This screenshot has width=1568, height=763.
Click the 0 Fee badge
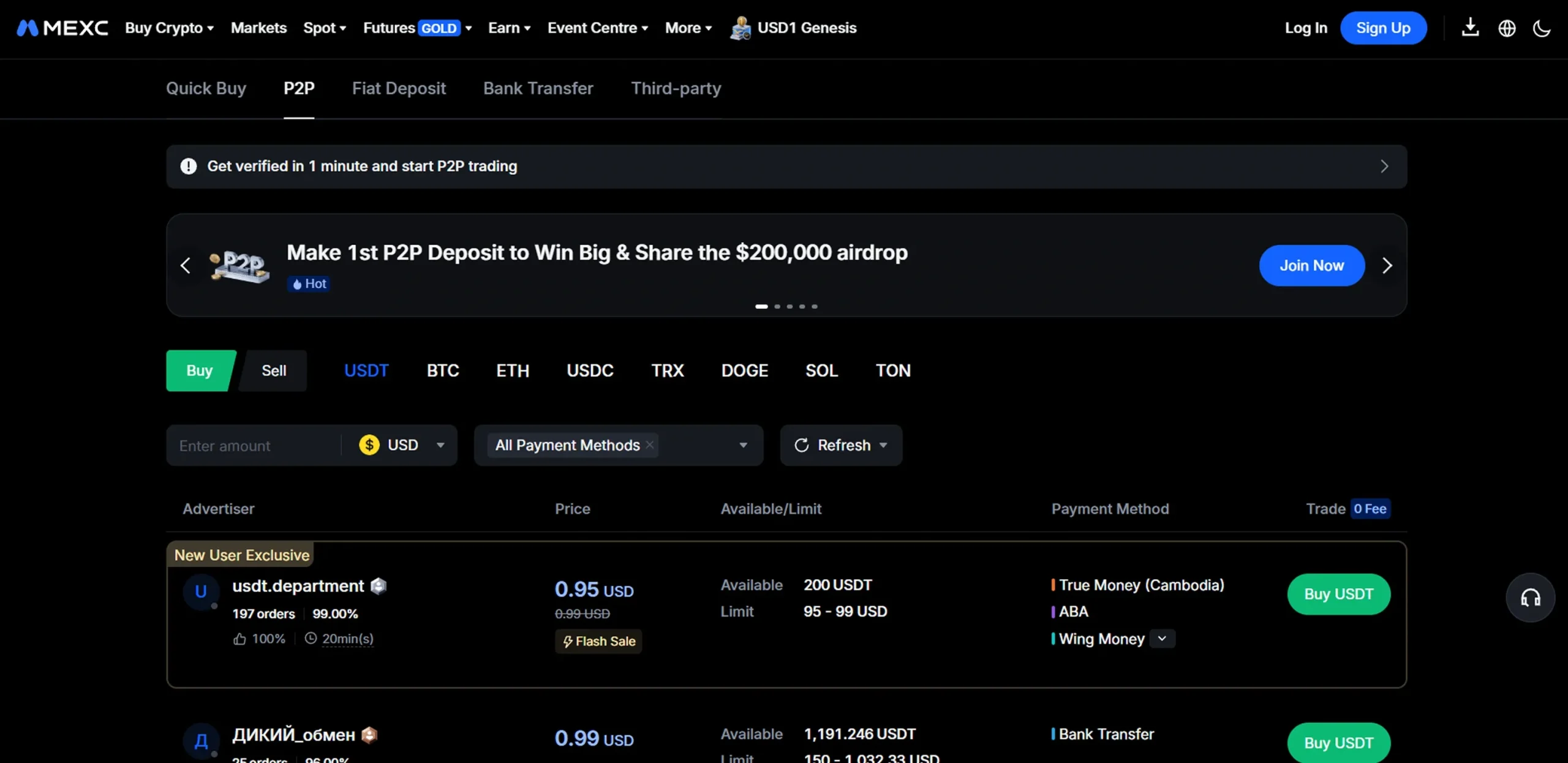1370,509
